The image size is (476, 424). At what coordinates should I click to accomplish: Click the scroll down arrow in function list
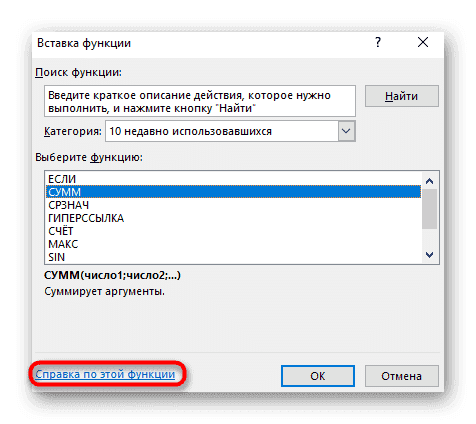coord(429,255)
